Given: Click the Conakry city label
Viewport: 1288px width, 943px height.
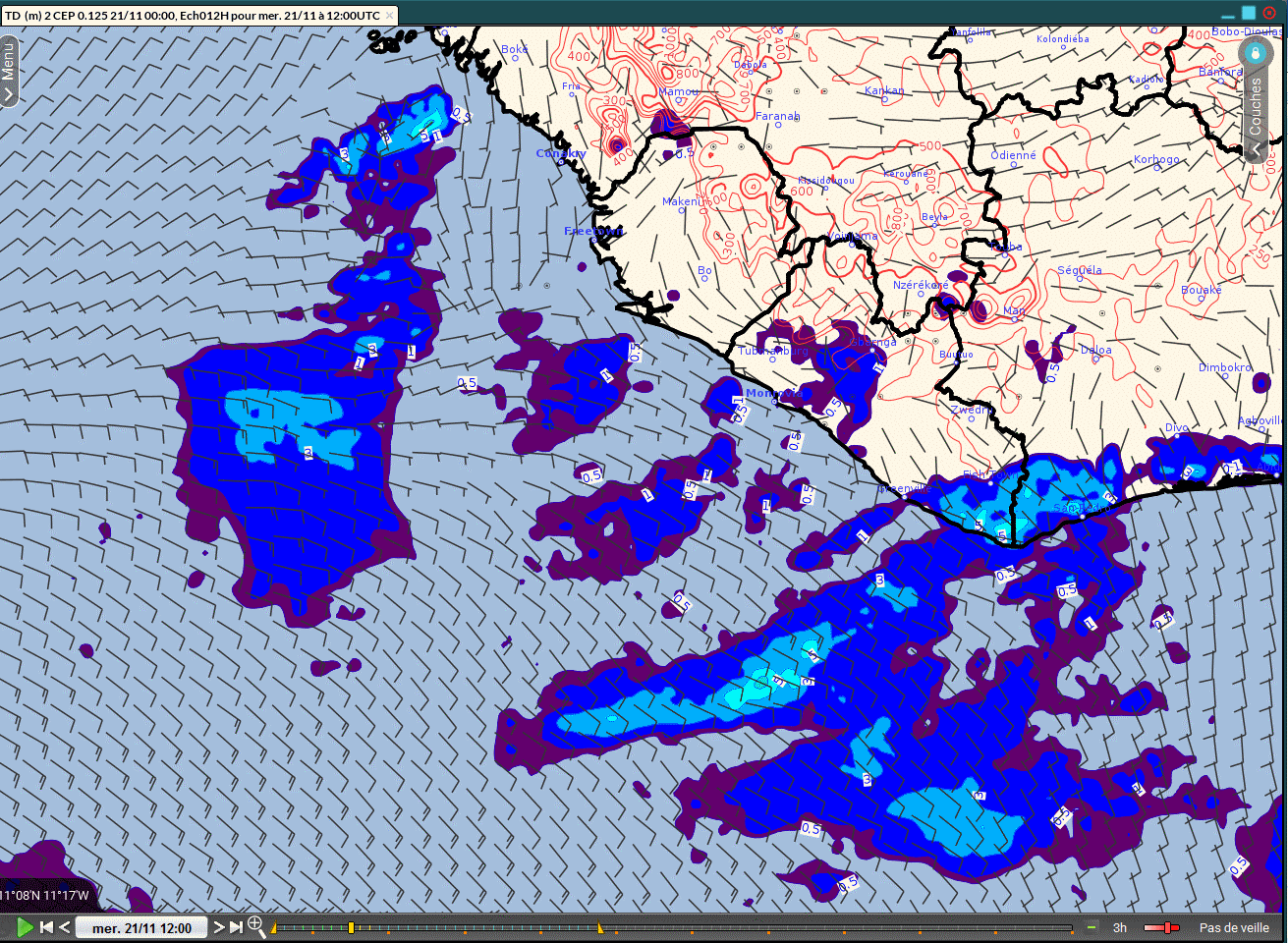Looking at the screenshot, I should pos(561,153).
